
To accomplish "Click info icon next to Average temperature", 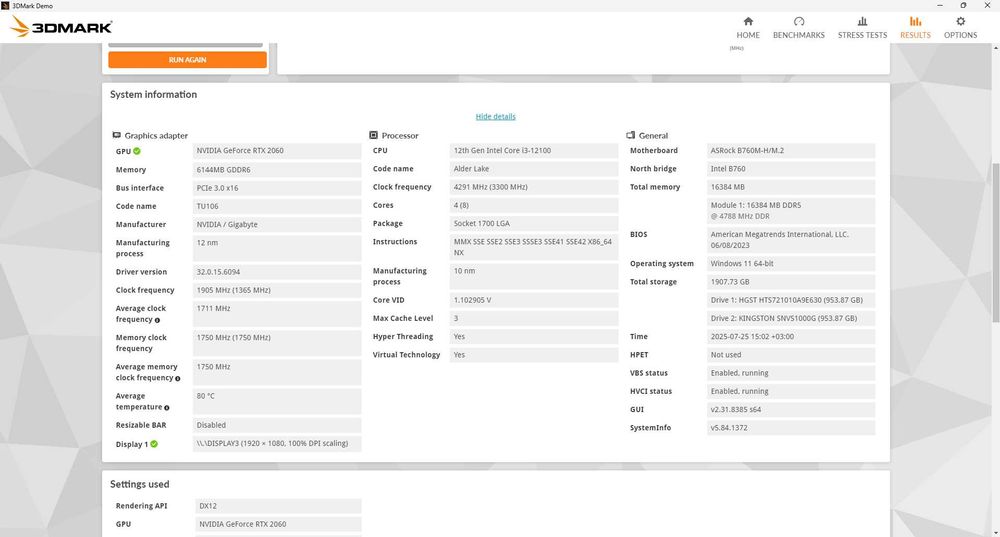I will click(166, 408).
